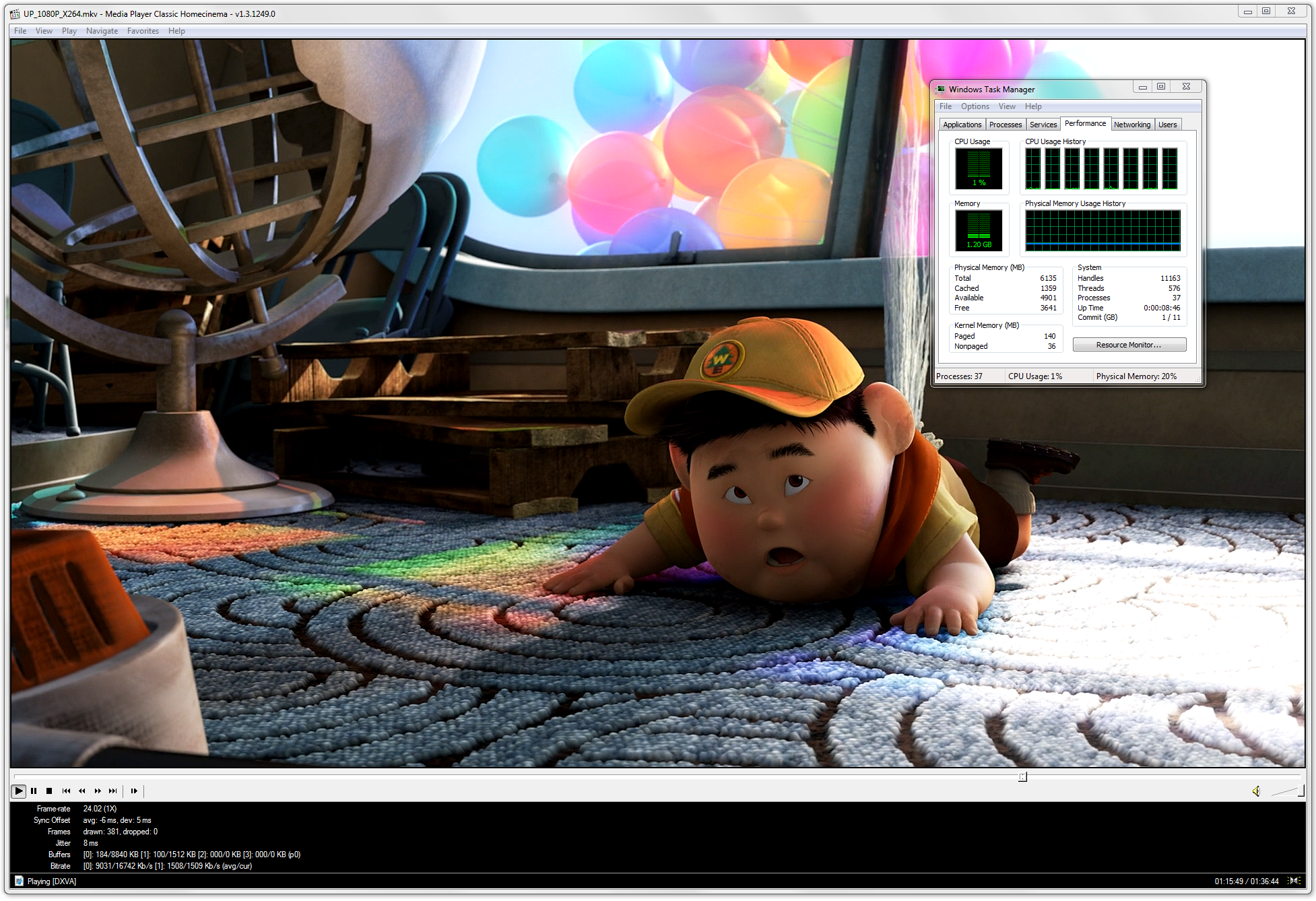Mute audio with the yellow speaker icon
Image resolution: width=1316 pixels, height=901 pixels.
(x=1256, y=791)
